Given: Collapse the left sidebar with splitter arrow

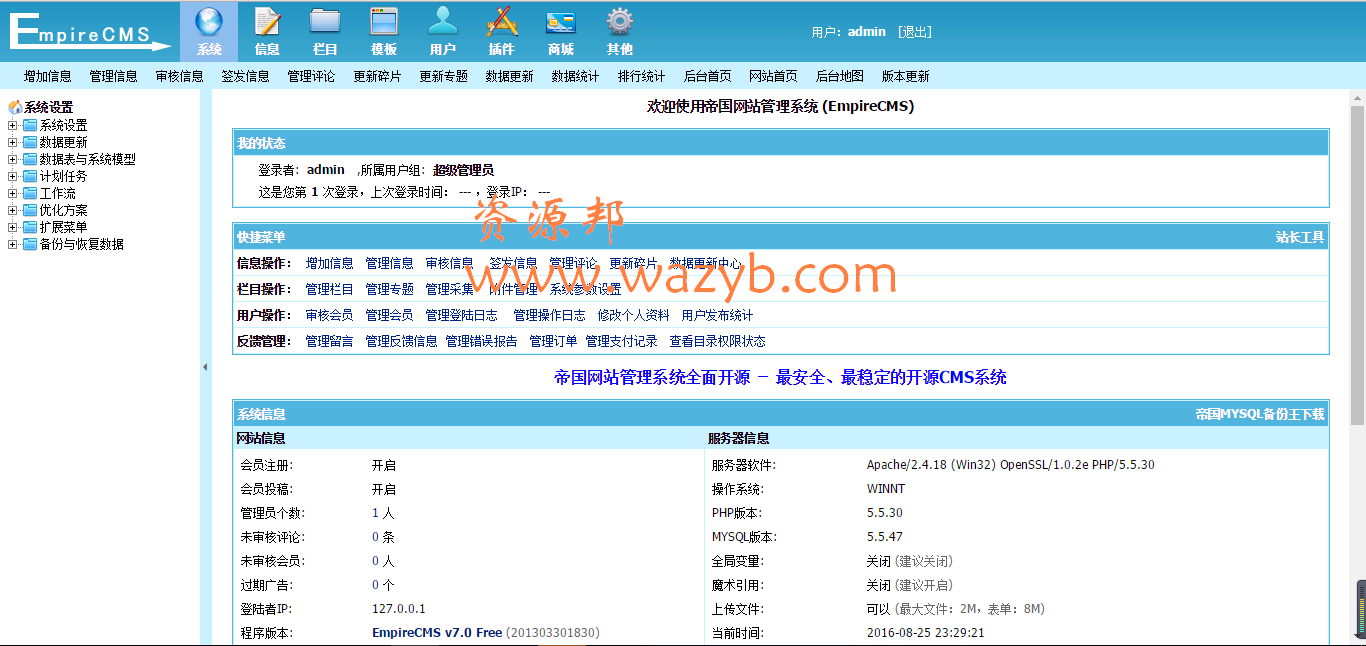Looking at the screenshot, I should pyautogui.click(x=205, y=367).
